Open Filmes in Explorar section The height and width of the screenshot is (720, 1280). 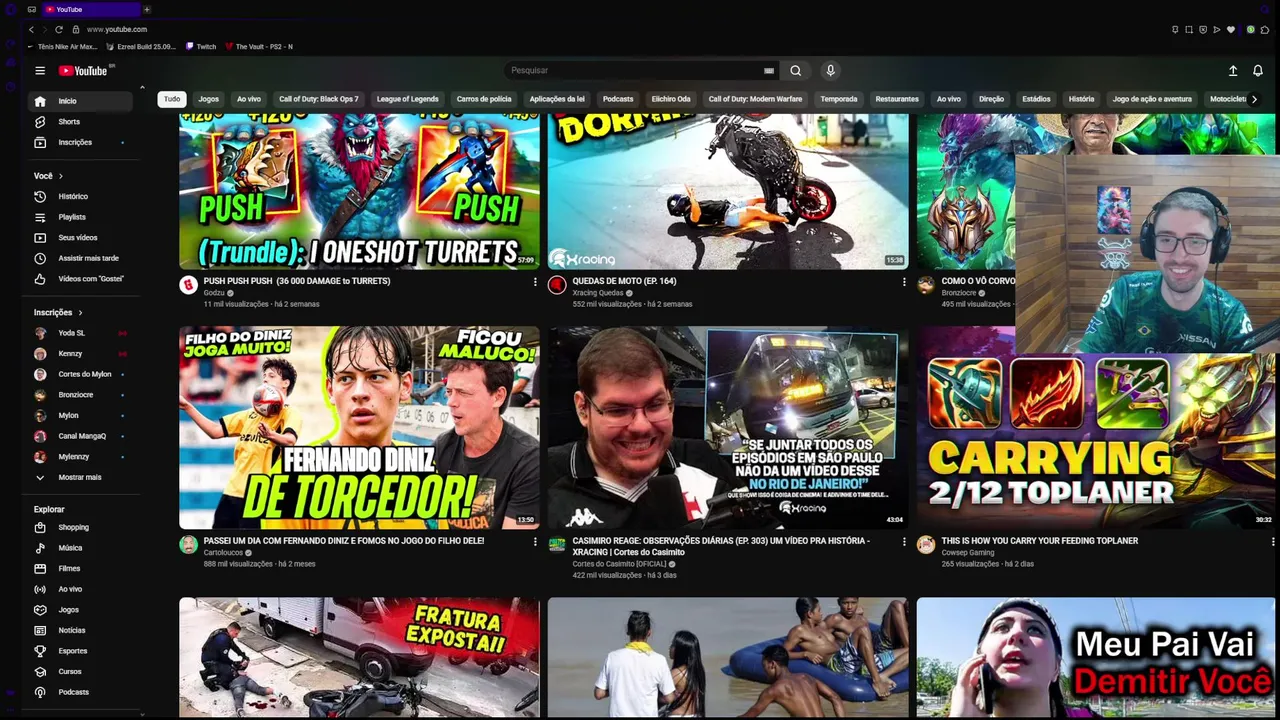click(x=80, y=569)
